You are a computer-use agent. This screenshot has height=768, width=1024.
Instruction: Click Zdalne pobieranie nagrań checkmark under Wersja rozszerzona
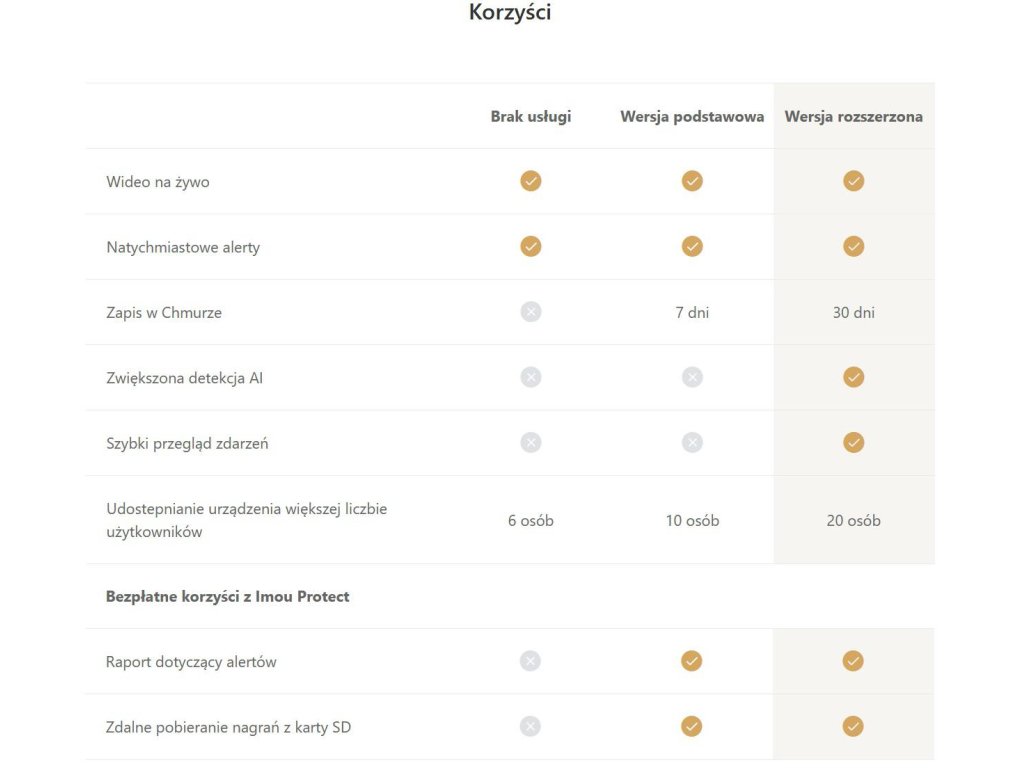853,726
